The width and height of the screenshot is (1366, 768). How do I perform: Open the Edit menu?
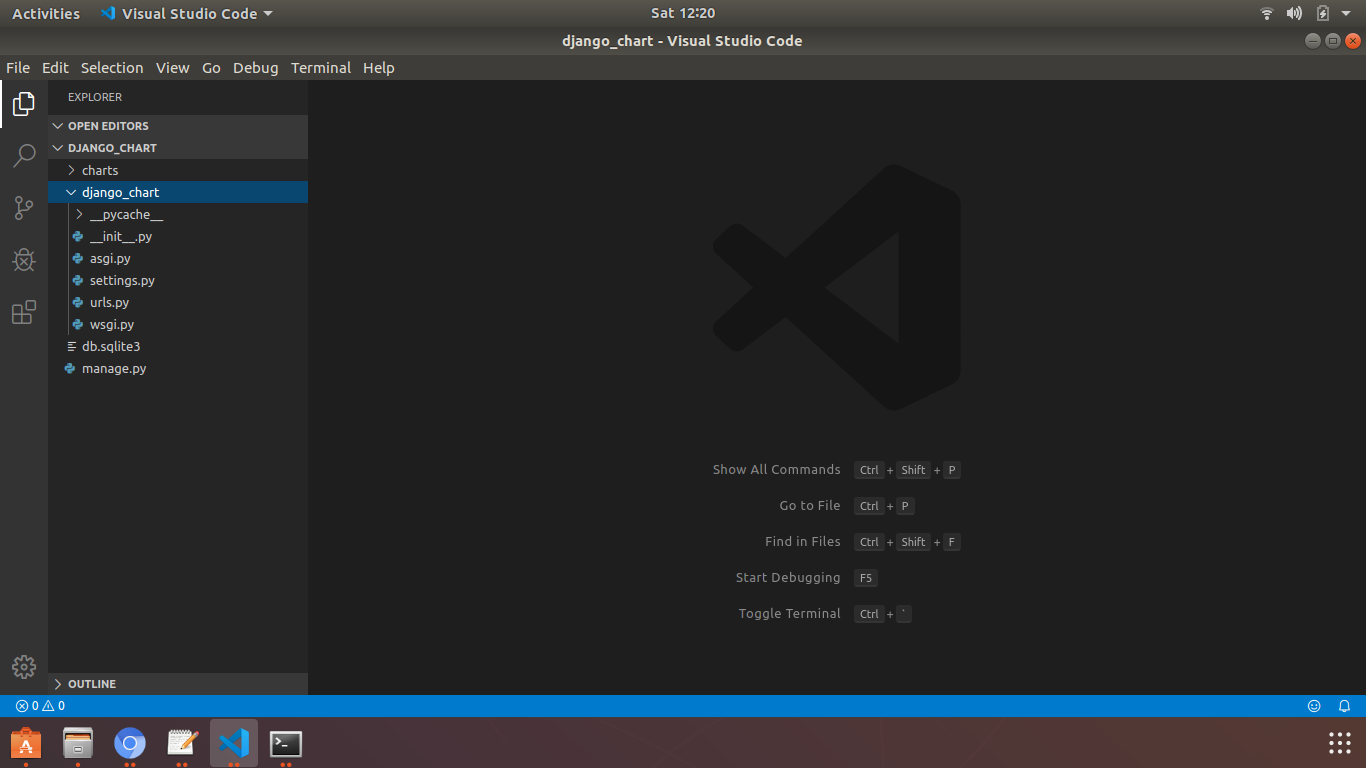[55, 68]
